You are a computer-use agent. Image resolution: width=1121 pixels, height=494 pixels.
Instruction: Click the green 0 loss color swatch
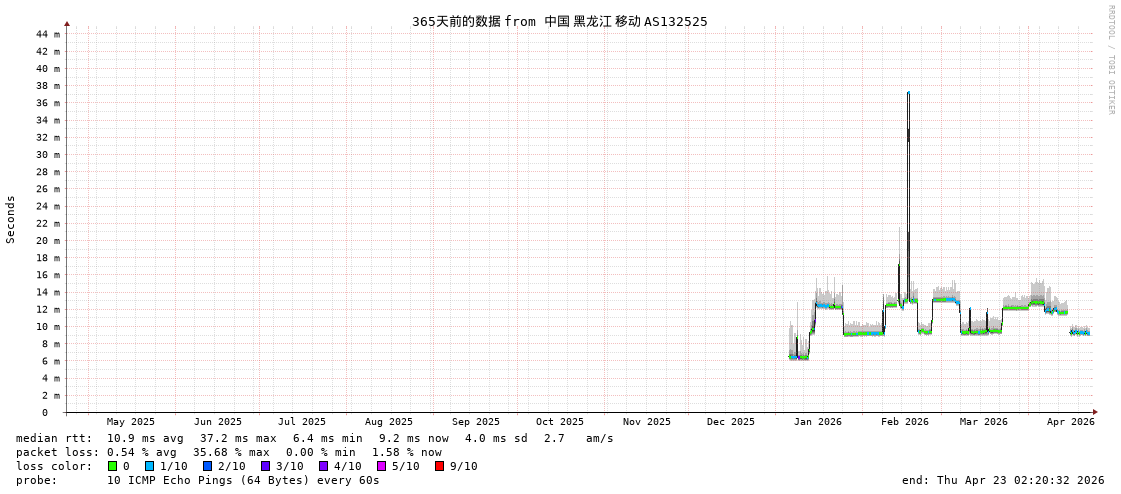113,466
